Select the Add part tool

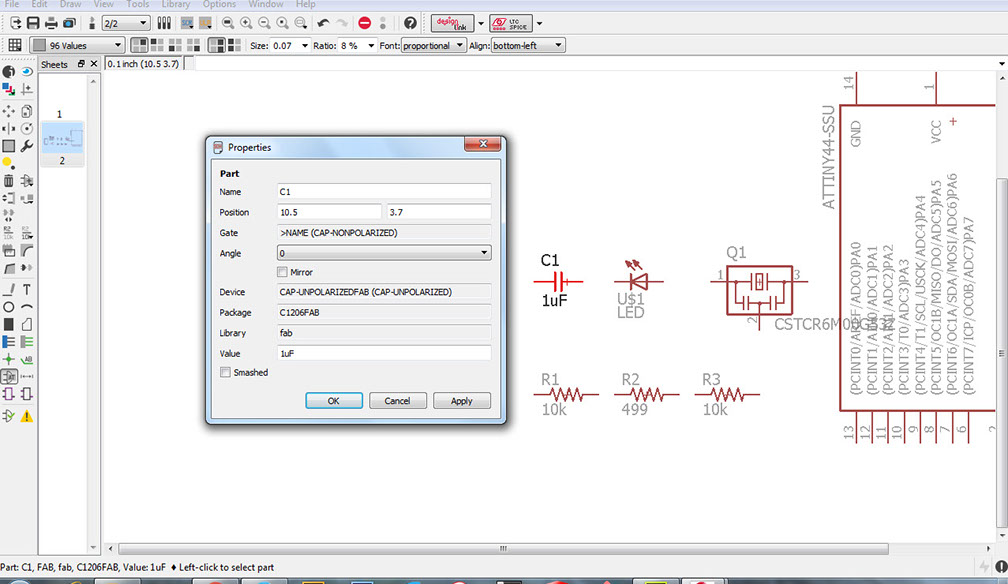26,181
